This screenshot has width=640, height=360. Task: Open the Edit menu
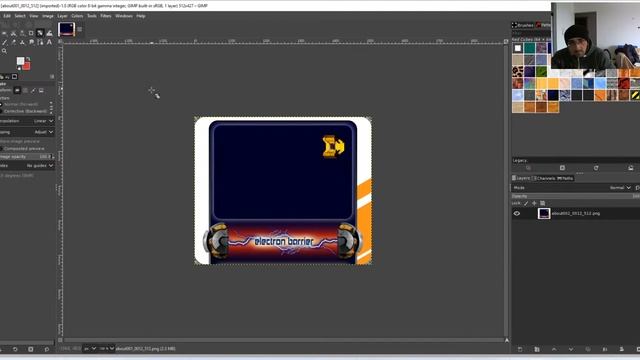click(7, 16)
